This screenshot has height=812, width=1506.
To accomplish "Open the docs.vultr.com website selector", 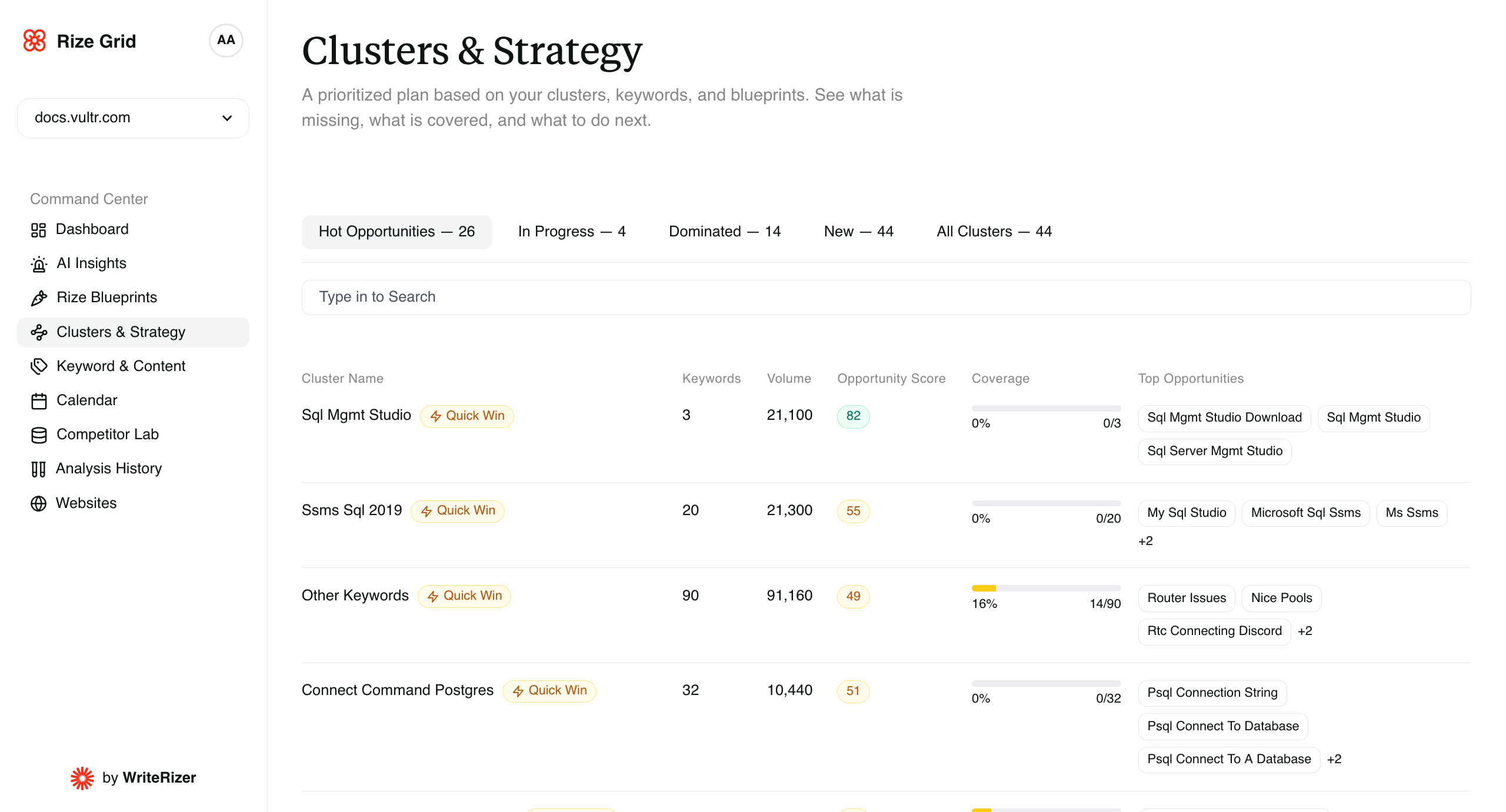I will 133,118.
